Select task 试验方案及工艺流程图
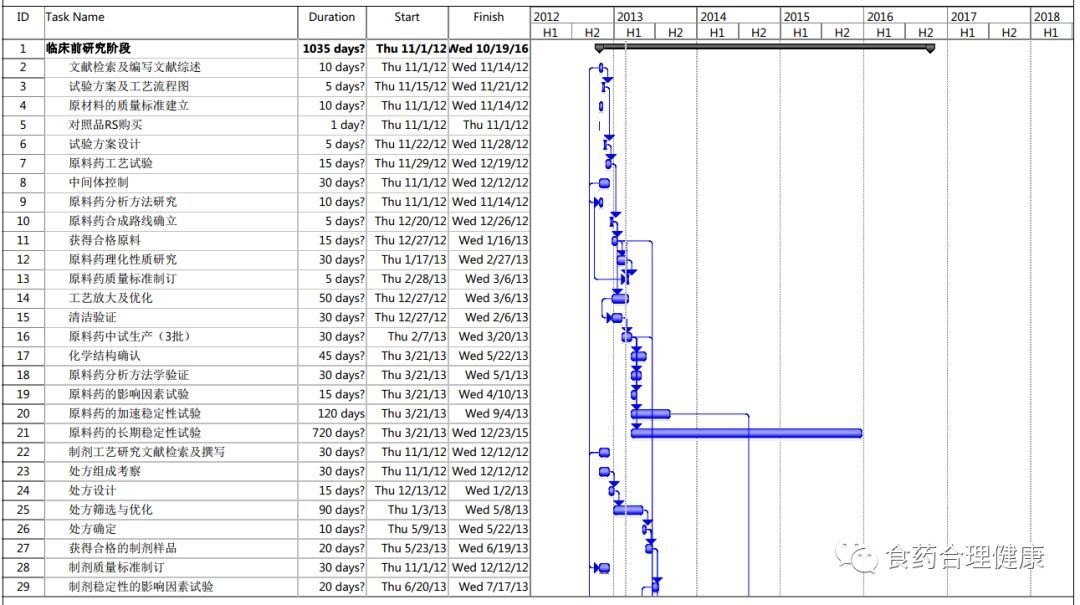The image size is (1080, 605). pos(128,87)
